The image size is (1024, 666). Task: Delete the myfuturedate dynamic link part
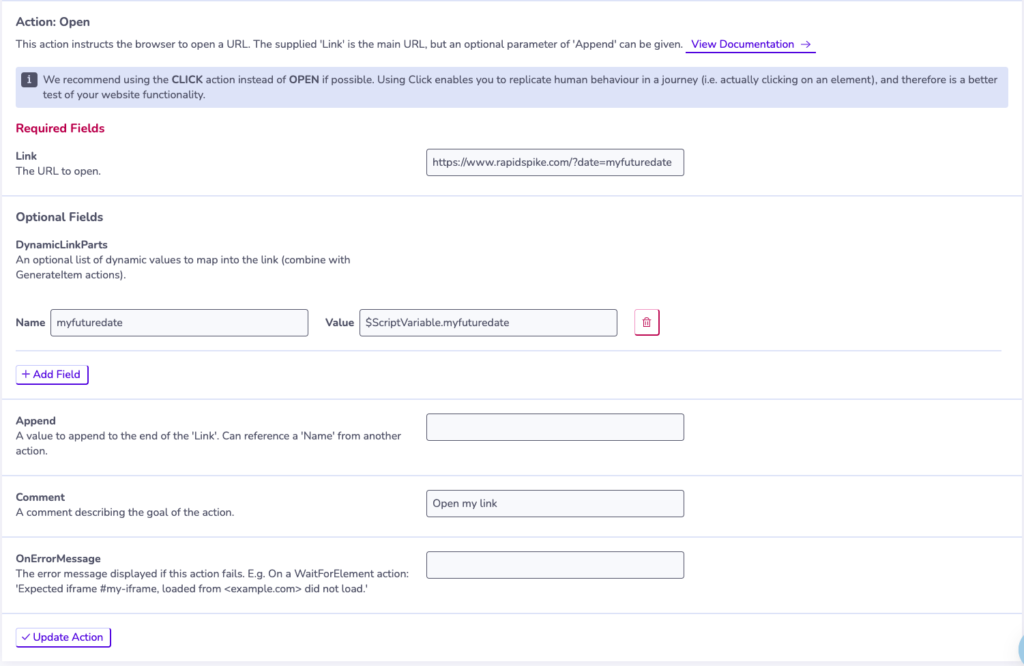point(647,323)
